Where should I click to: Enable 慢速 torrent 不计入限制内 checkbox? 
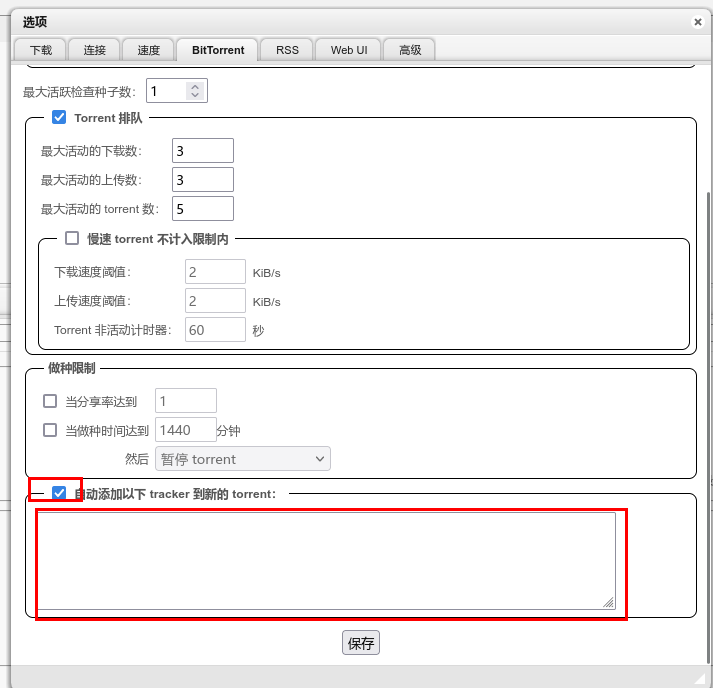click(x=72, y=238)
